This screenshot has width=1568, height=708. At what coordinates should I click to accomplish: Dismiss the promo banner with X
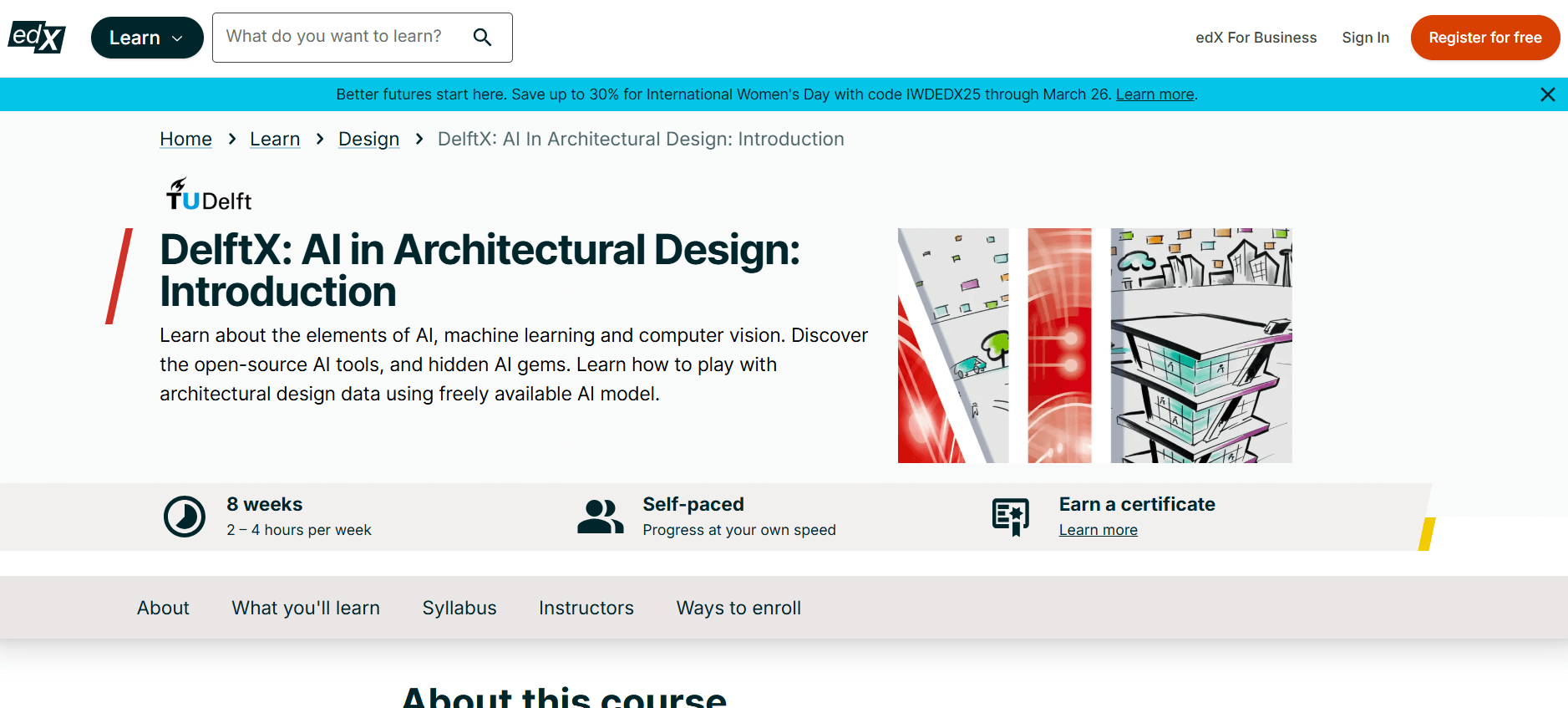[x=1547, y=94]
